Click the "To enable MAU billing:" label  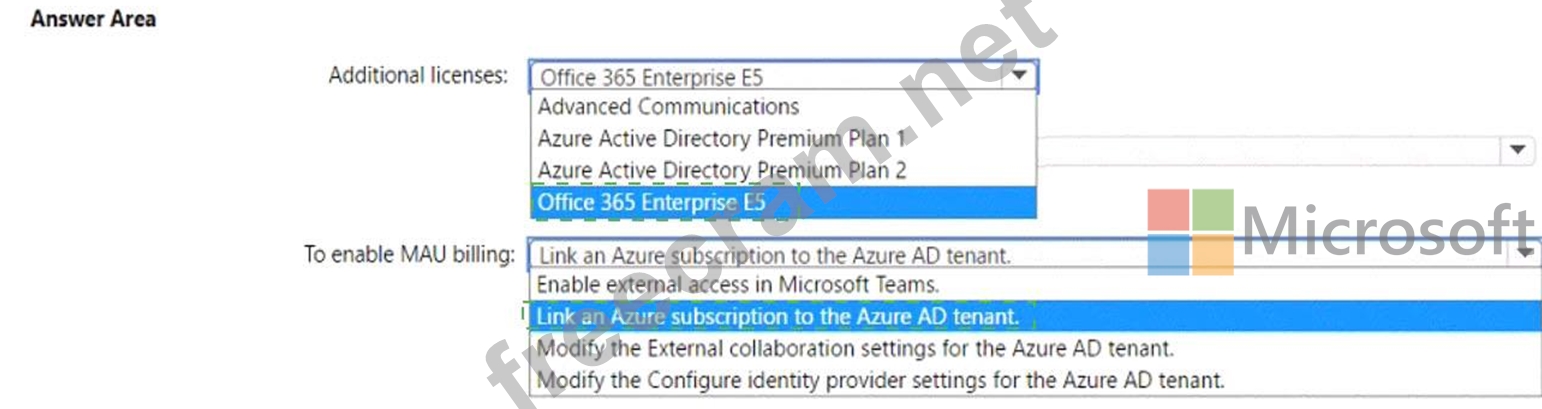click(409, 254)
